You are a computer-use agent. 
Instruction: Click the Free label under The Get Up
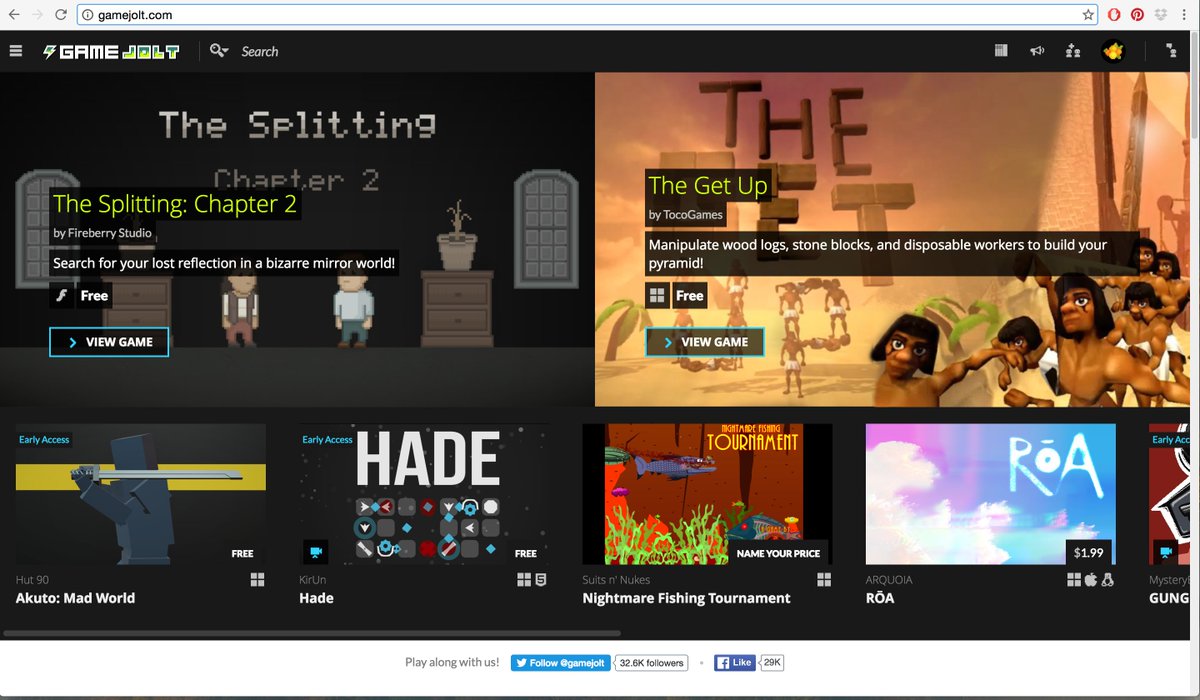tap(689, 296)
